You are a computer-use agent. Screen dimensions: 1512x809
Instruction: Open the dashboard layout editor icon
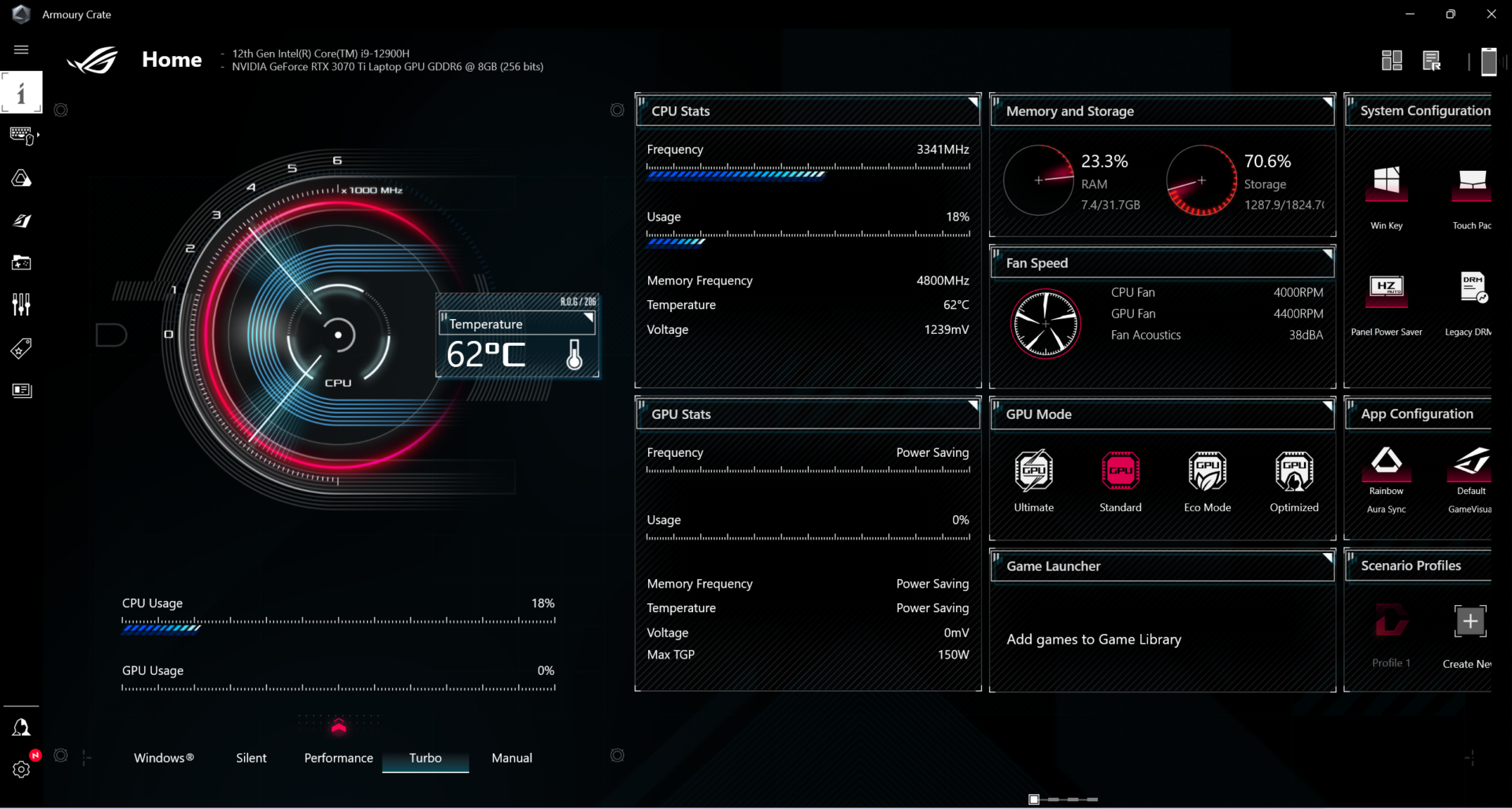point(1392,60)
